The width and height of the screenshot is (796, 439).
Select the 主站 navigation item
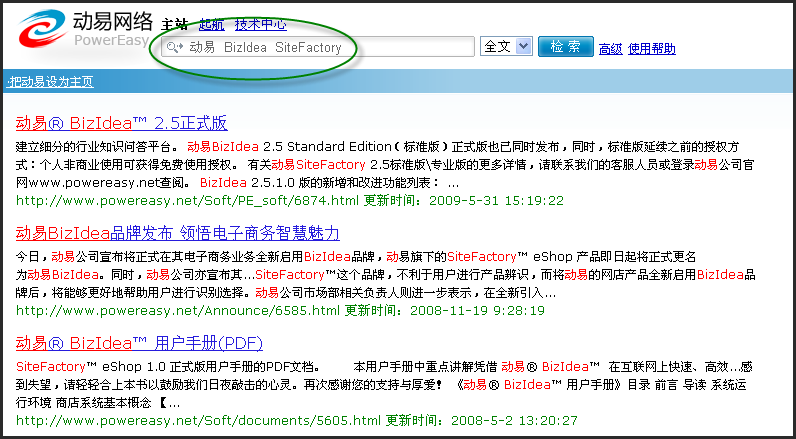click(x=175, y=24)
